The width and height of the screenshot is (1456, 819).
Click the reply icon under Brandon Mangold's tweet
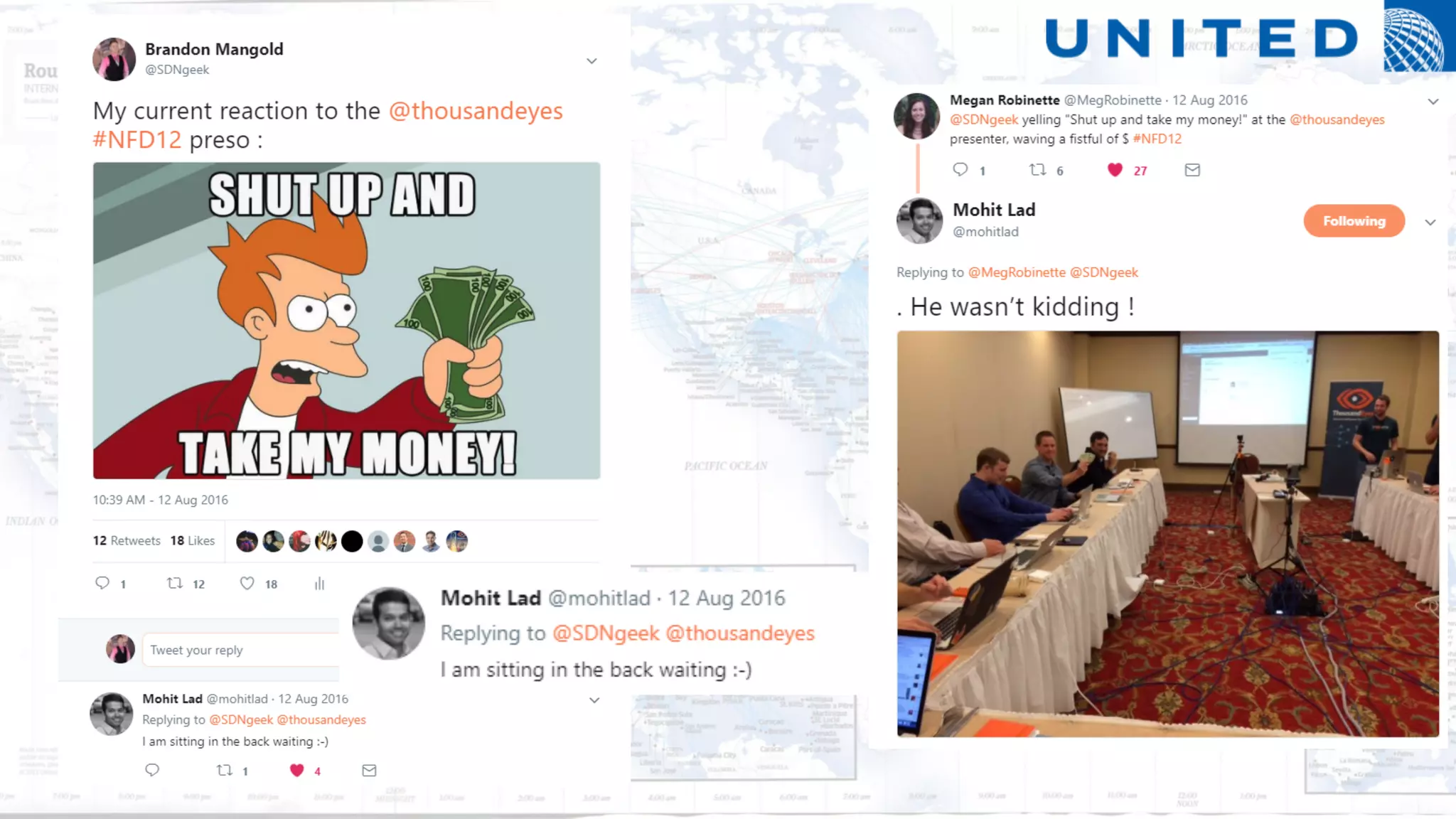(102, 583)
